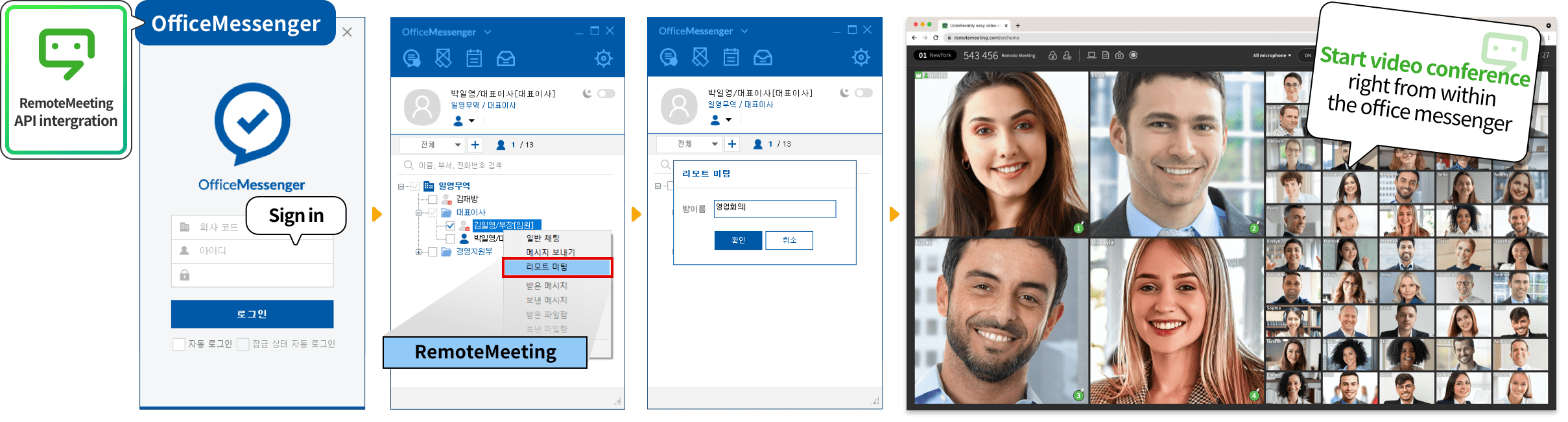Screen dimensions: 1568x422
Task: Open a new browser tab
Action: (x=1018, y=26)
